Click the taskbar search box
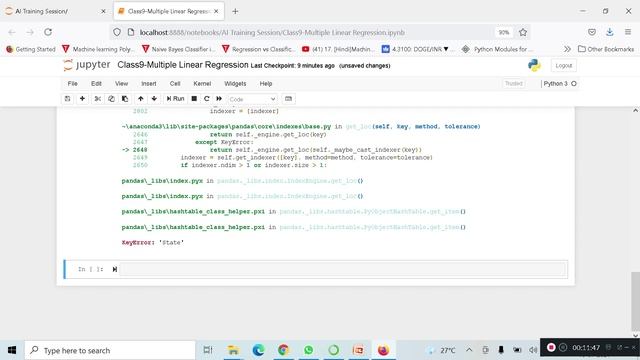 point(110,350)
